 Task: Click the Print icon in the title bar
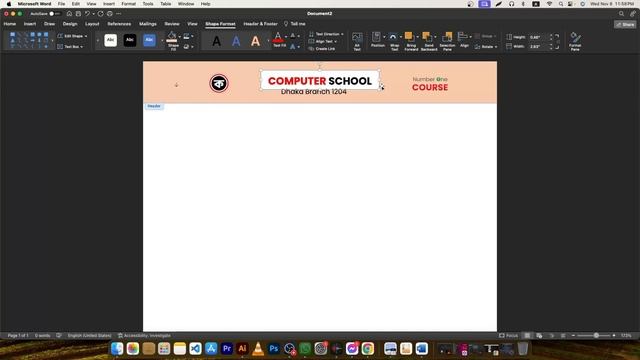(x=110, y=14)
